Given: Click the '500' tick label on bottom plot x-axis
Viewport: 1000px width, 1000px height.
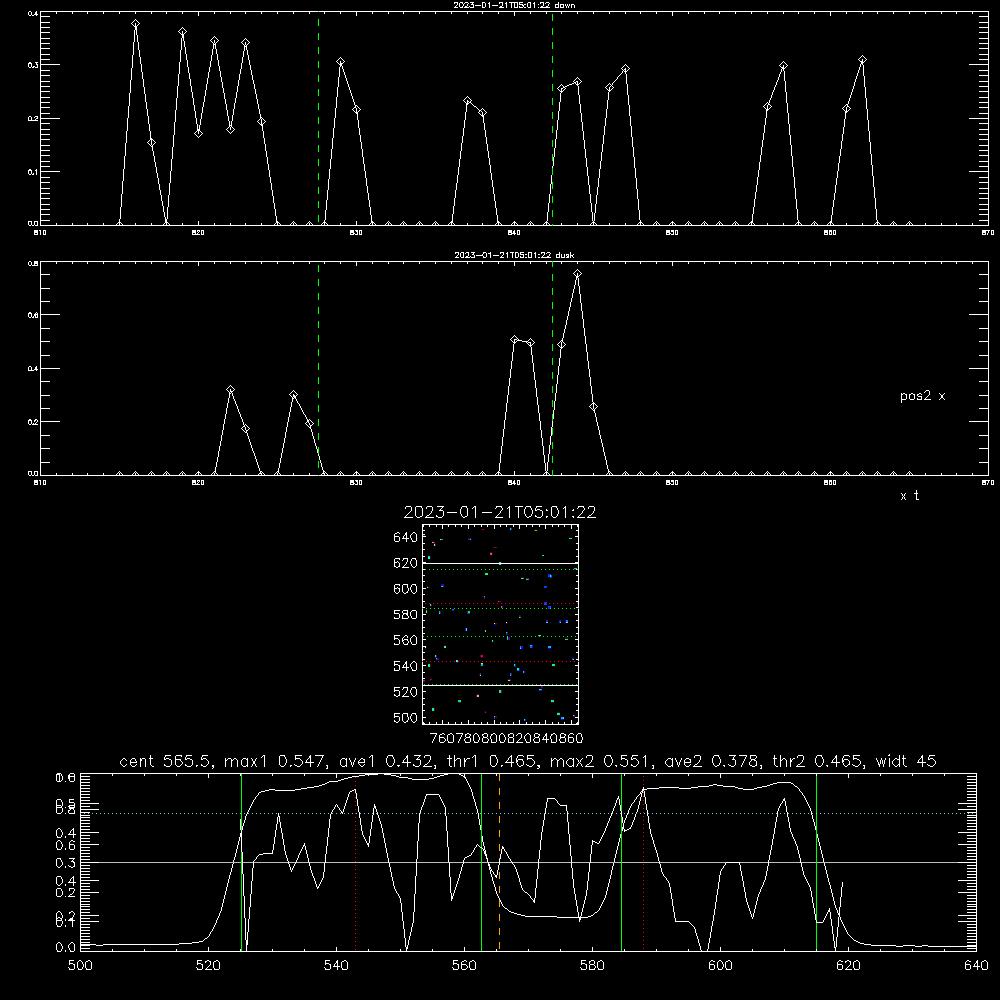Looking at the screenshot, I should 80,966.
